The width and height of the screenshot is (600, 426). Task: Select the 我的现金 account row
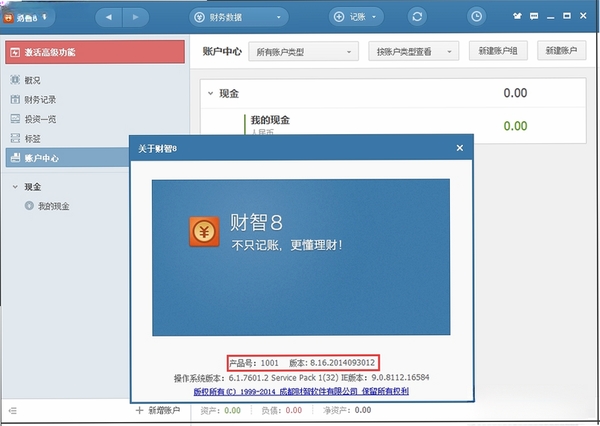393,126
